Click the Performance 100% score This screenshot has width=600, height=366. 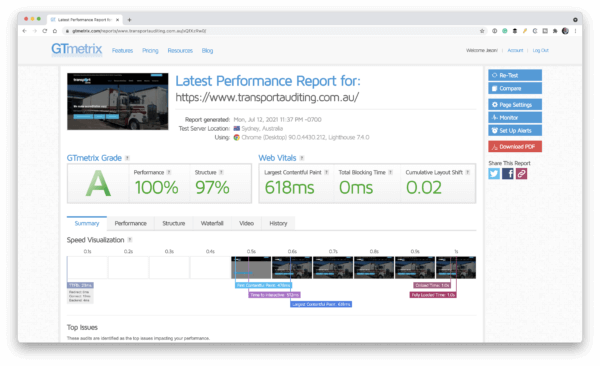156,188
